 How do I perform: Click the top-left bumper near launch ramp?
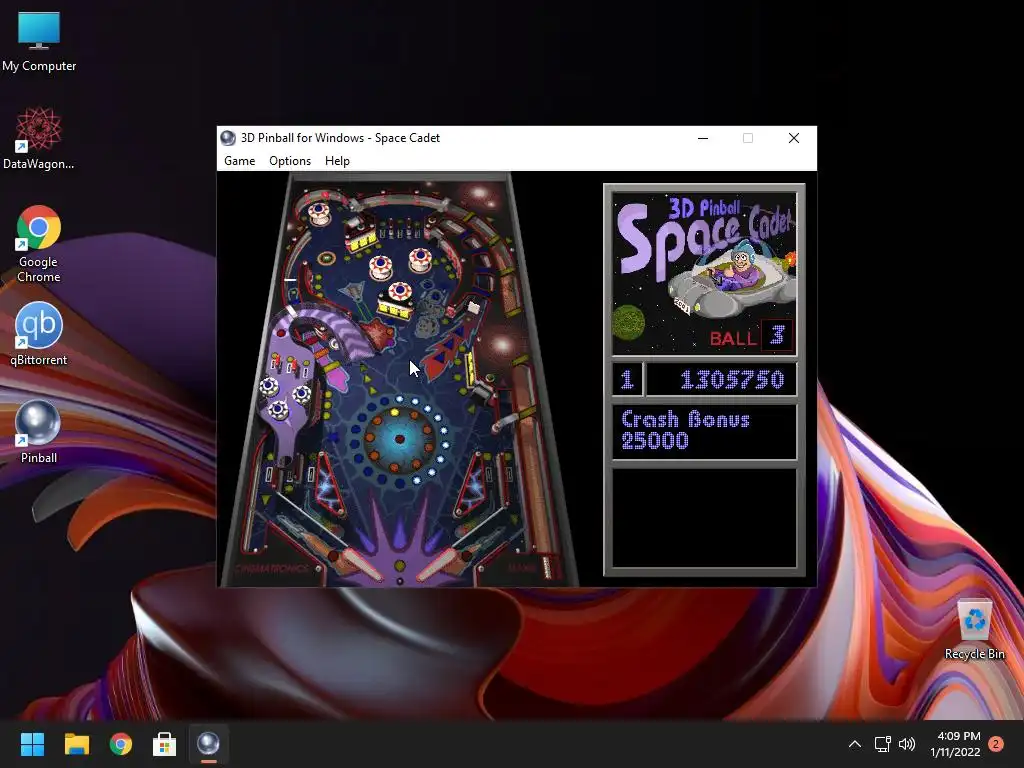point(319,213)
